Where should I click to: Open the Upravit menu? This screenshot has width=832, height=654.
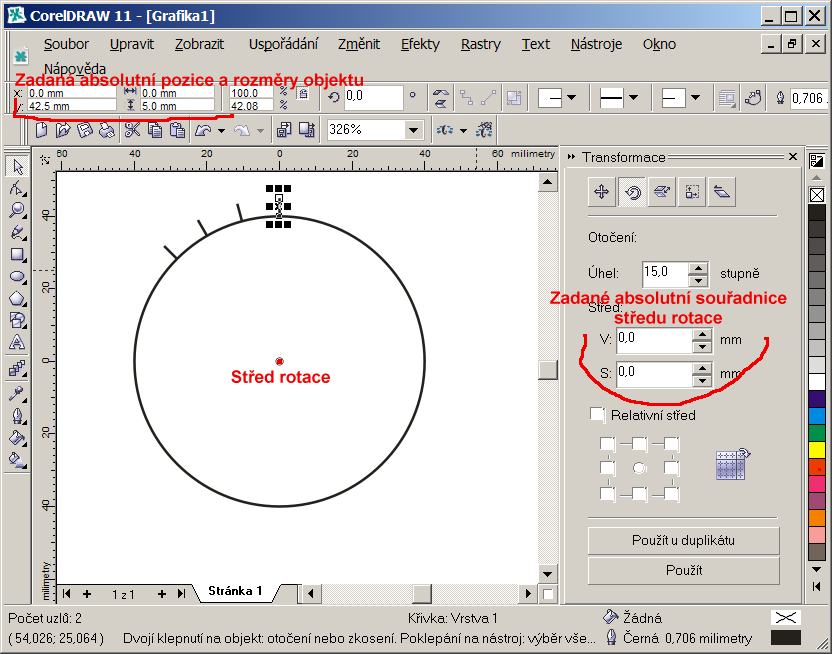point(132,45)
